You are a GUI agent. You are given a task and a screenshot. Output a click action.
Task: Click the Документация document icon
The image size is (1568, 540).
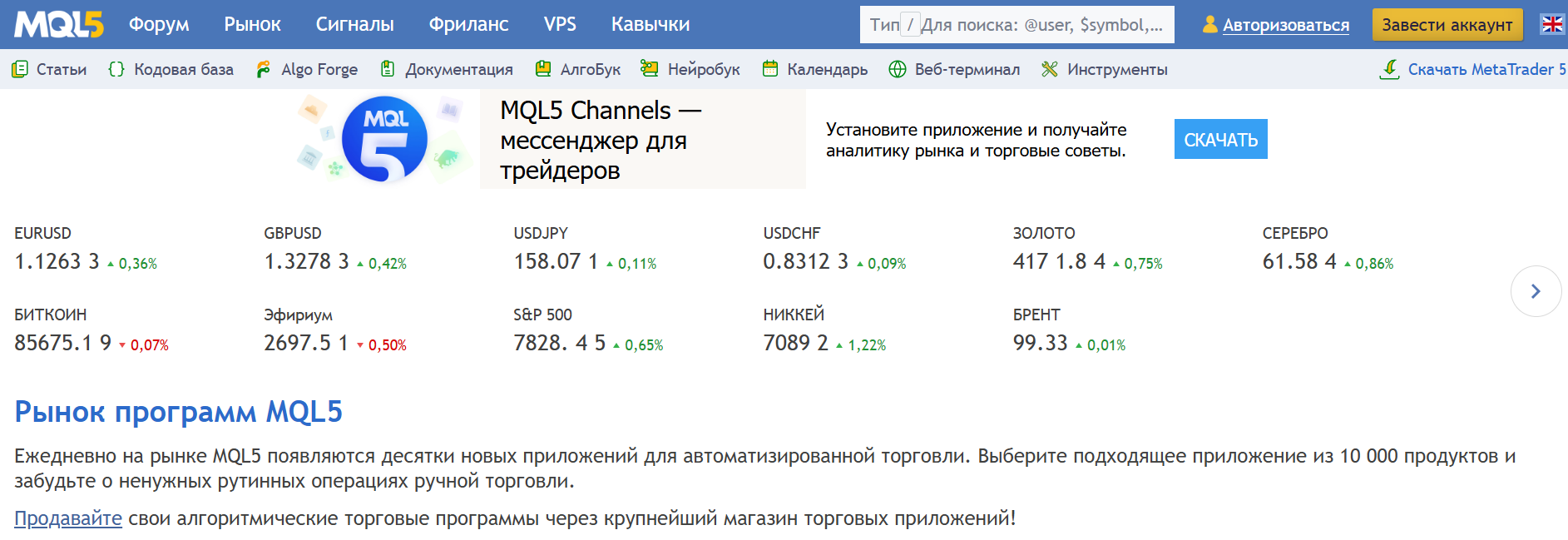pos(388,69)
